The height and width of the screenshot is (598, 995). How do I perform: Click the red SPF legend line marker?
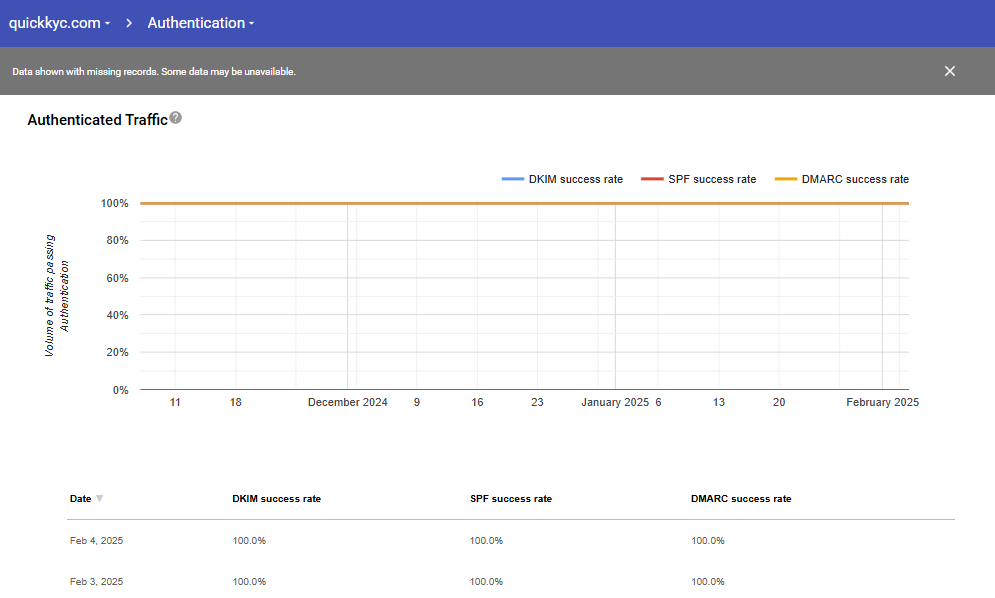coord(652,180)
